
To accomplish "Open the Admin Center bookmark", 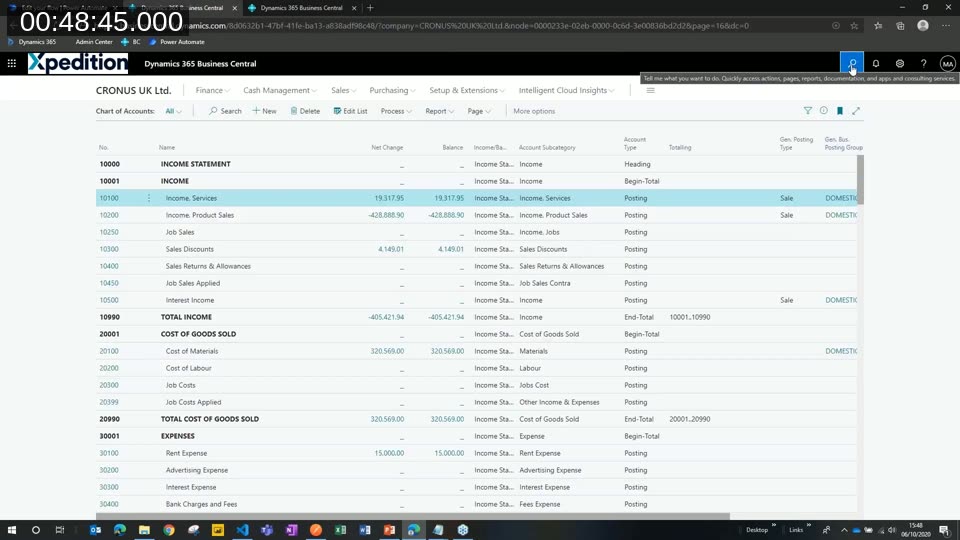I will click(x=94, y=42).
